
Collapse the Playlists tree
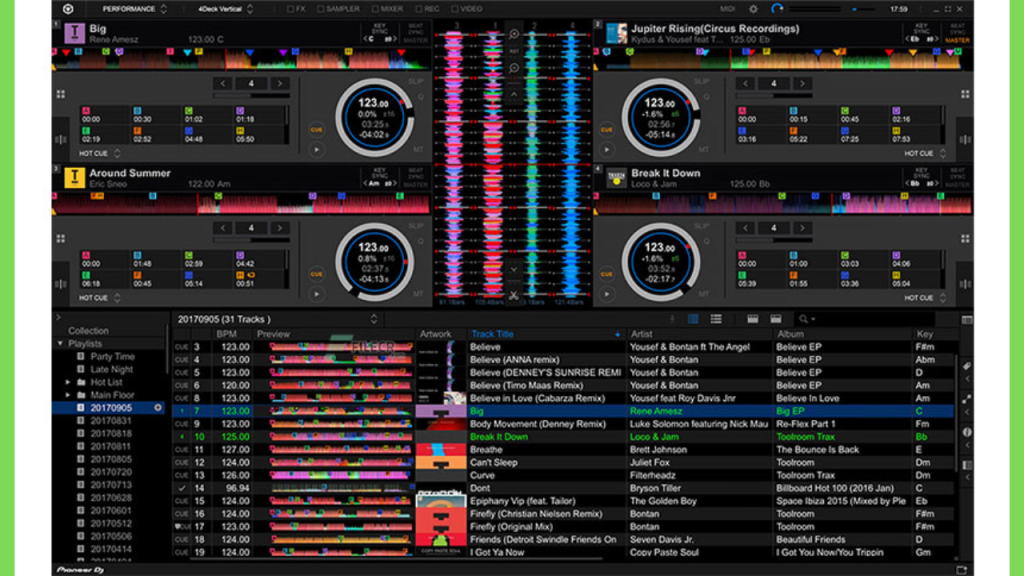pyautogui.click(x=61, y=344)
